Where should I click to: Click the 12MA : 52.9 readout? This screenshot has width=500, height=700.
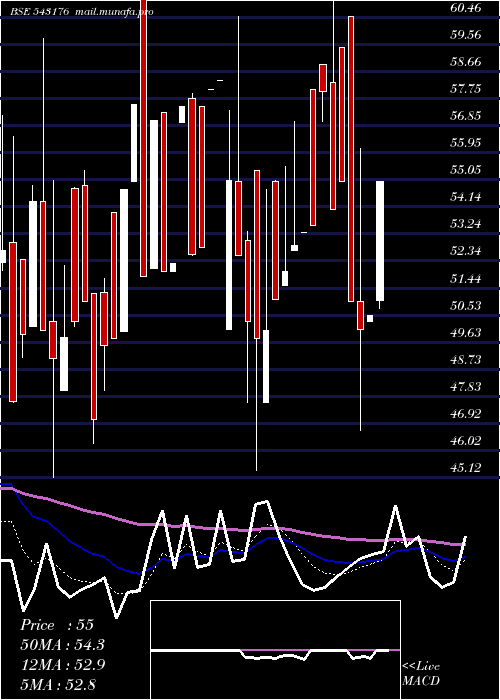coord(63,665)
